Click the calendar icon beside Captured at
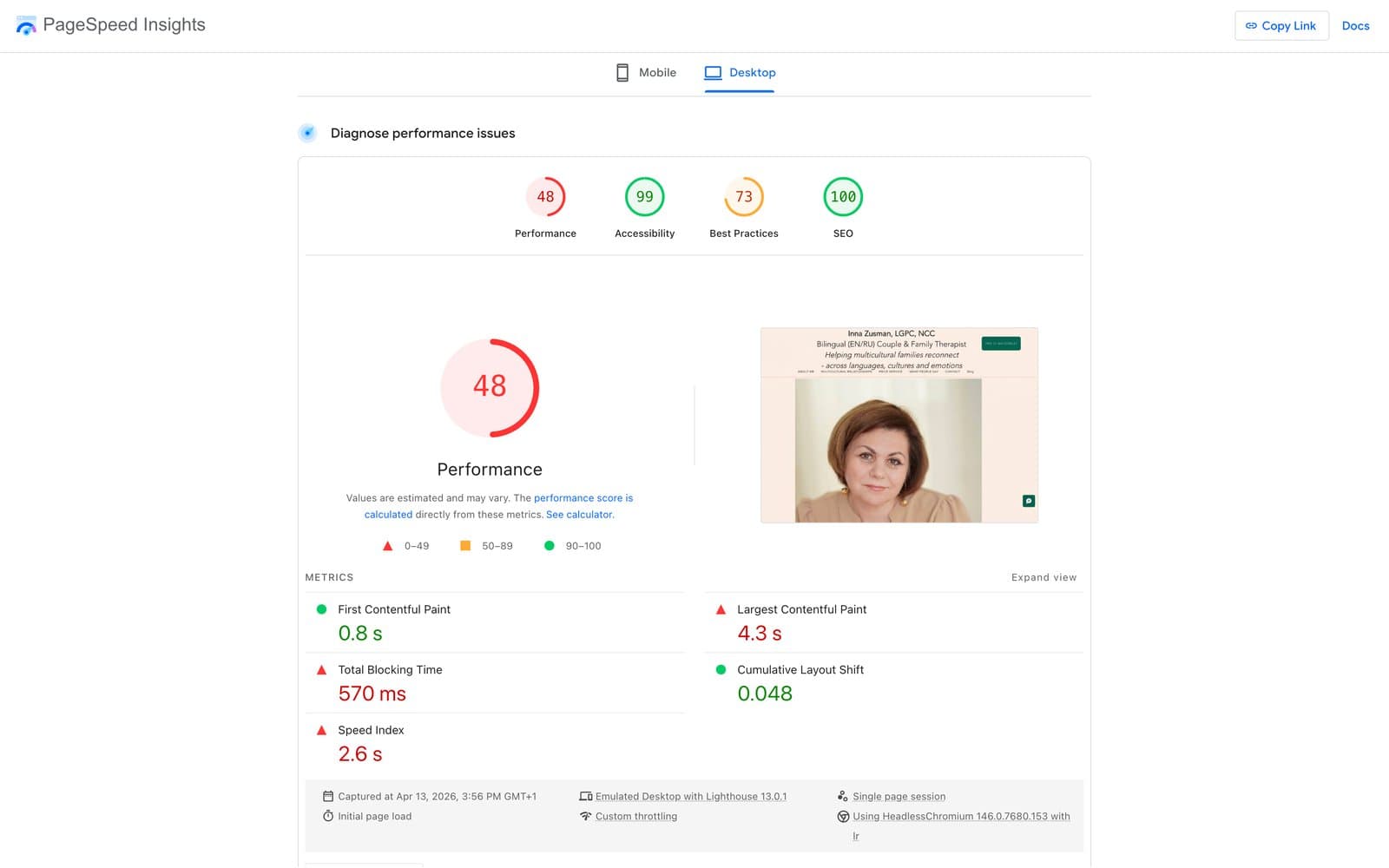This screenshot has height=868, width=1389. [328, 796]
